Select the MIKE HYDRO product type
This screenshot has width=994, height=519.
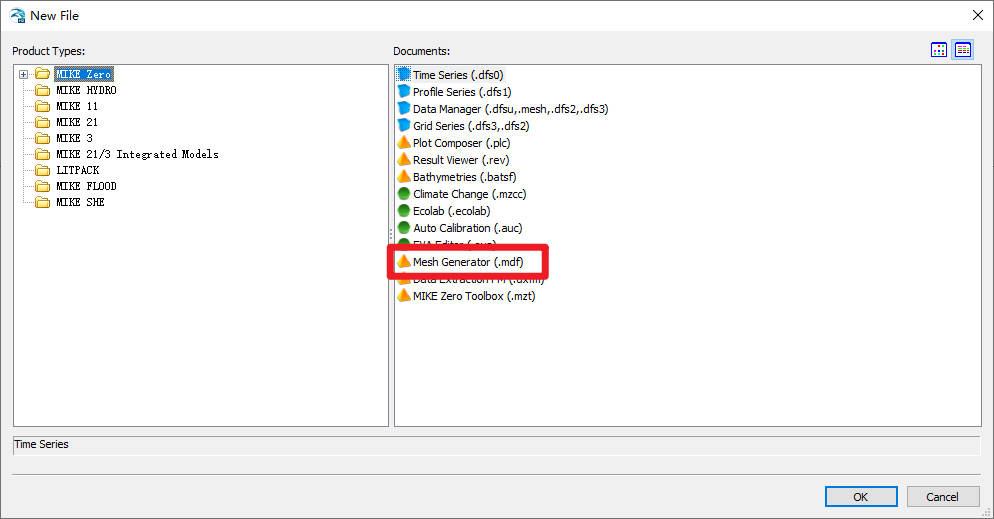(x=86, y=90)
